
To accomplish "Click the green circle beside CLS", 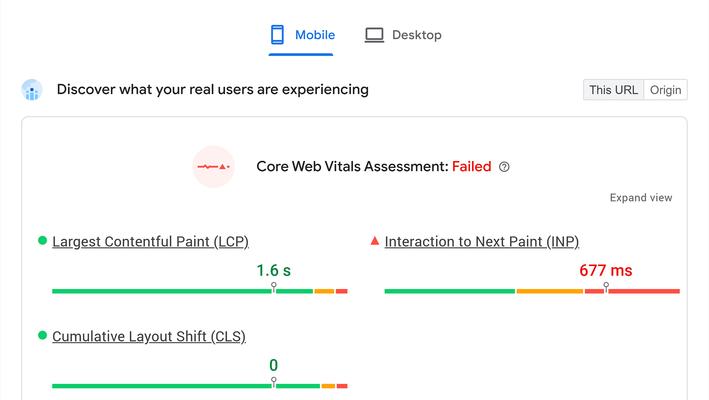I will point(43,335).
